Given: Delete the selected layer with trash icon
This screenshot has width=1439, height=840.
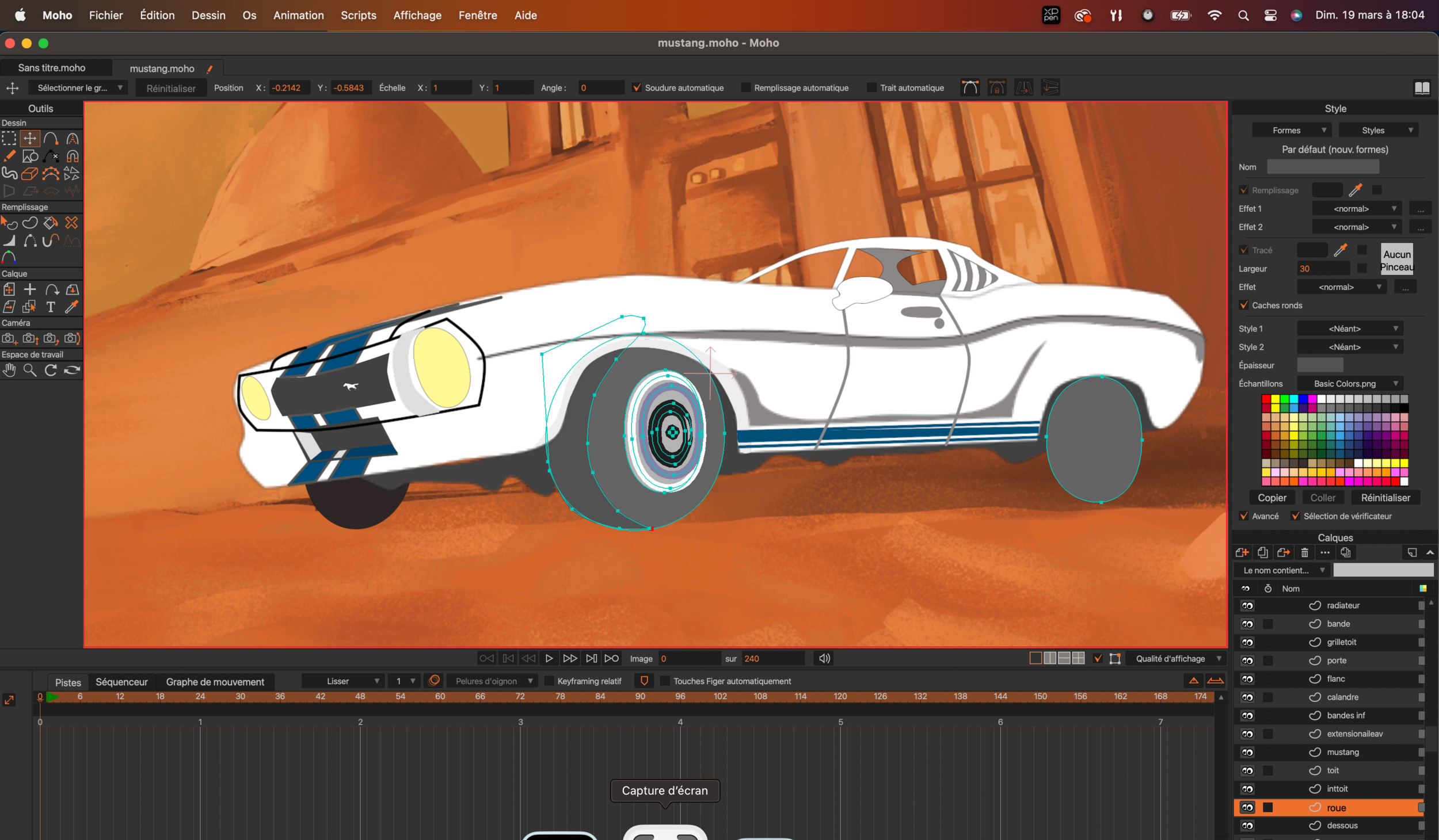Looking at the screenshot, I should [x=1304, y=553].
